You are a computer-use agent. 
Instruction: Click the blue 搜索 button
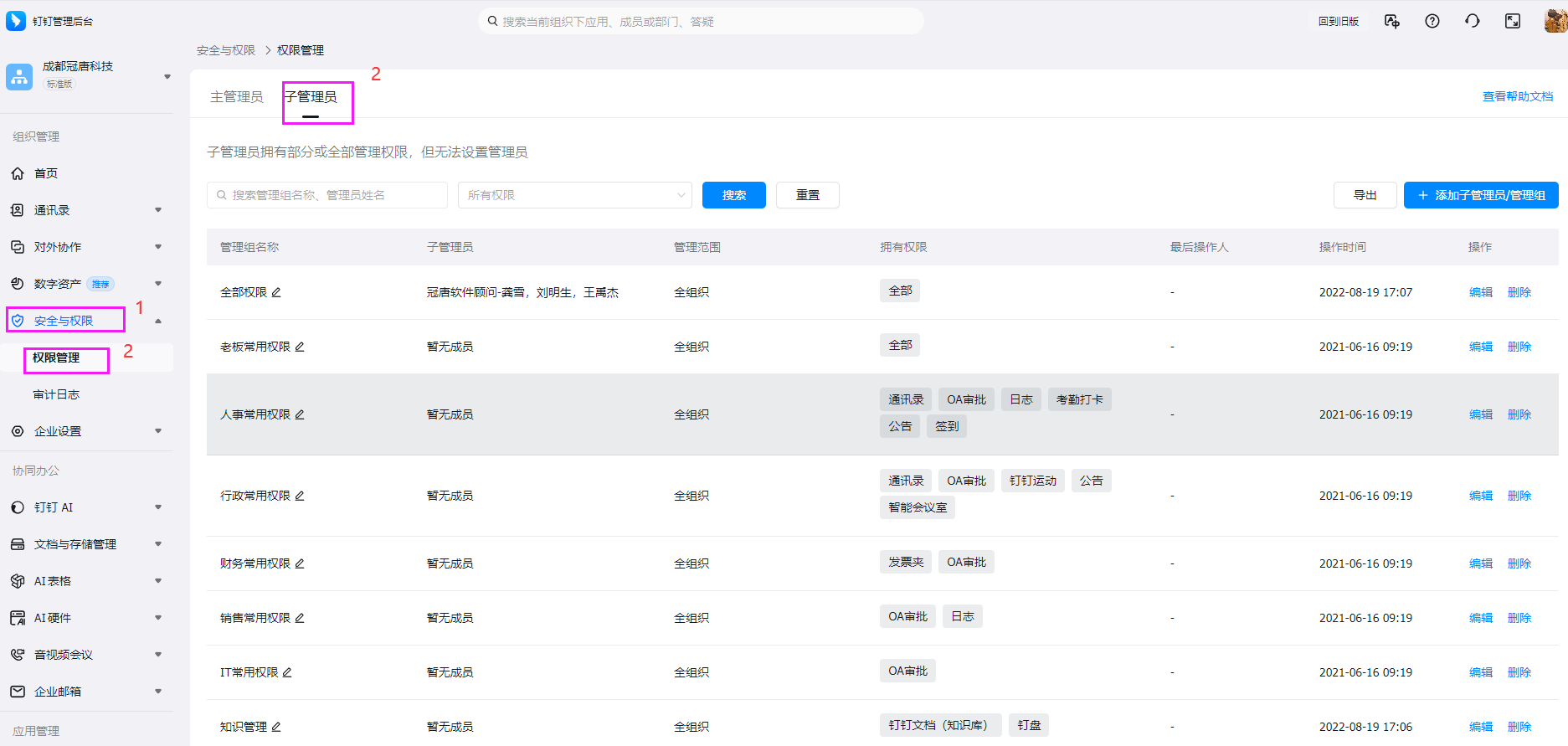click(733, 195)
